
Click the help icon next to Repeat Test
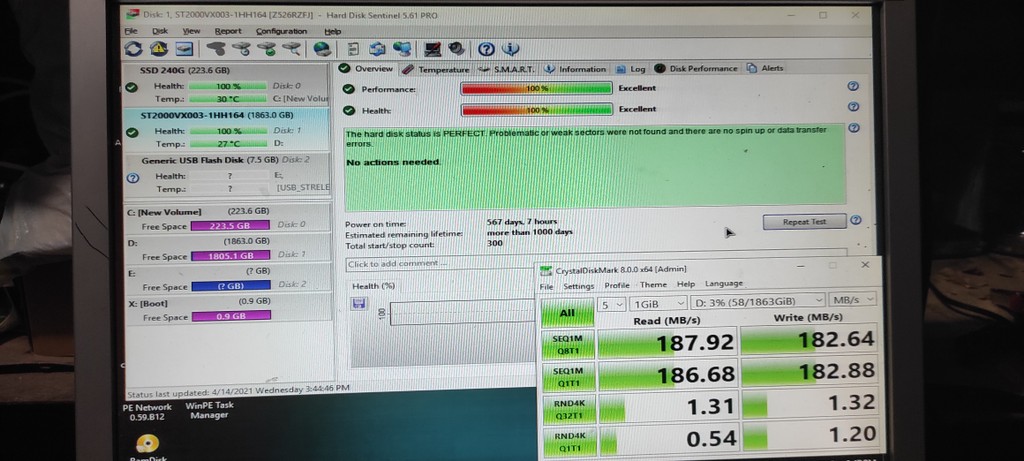pyautogui.click(x=856, y=221)
